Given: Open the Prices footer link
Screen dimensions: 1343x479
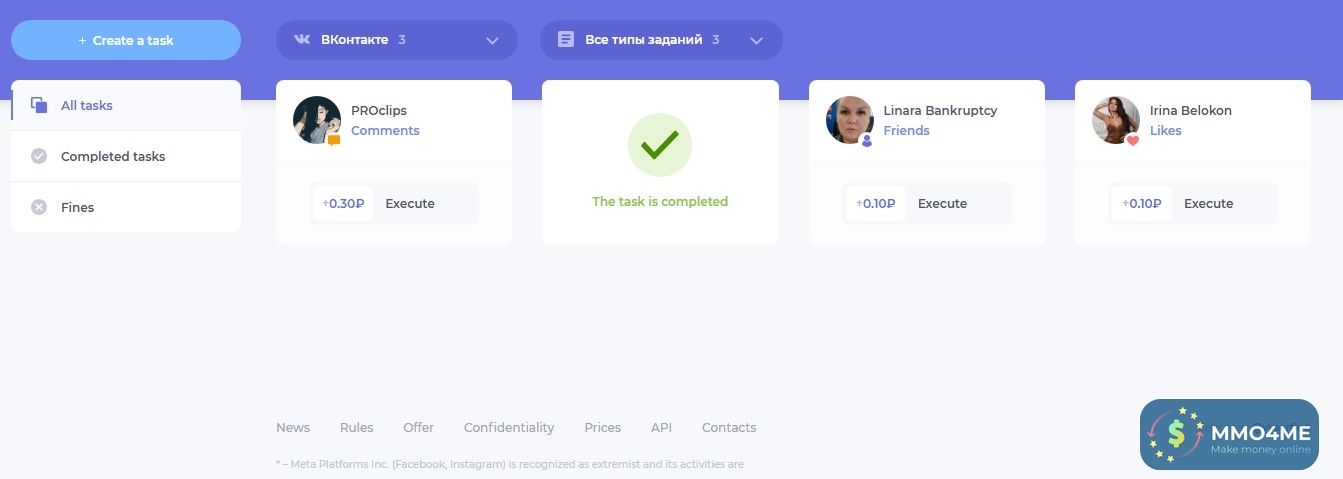Looking at the screenshot, I should click(602, 427).
